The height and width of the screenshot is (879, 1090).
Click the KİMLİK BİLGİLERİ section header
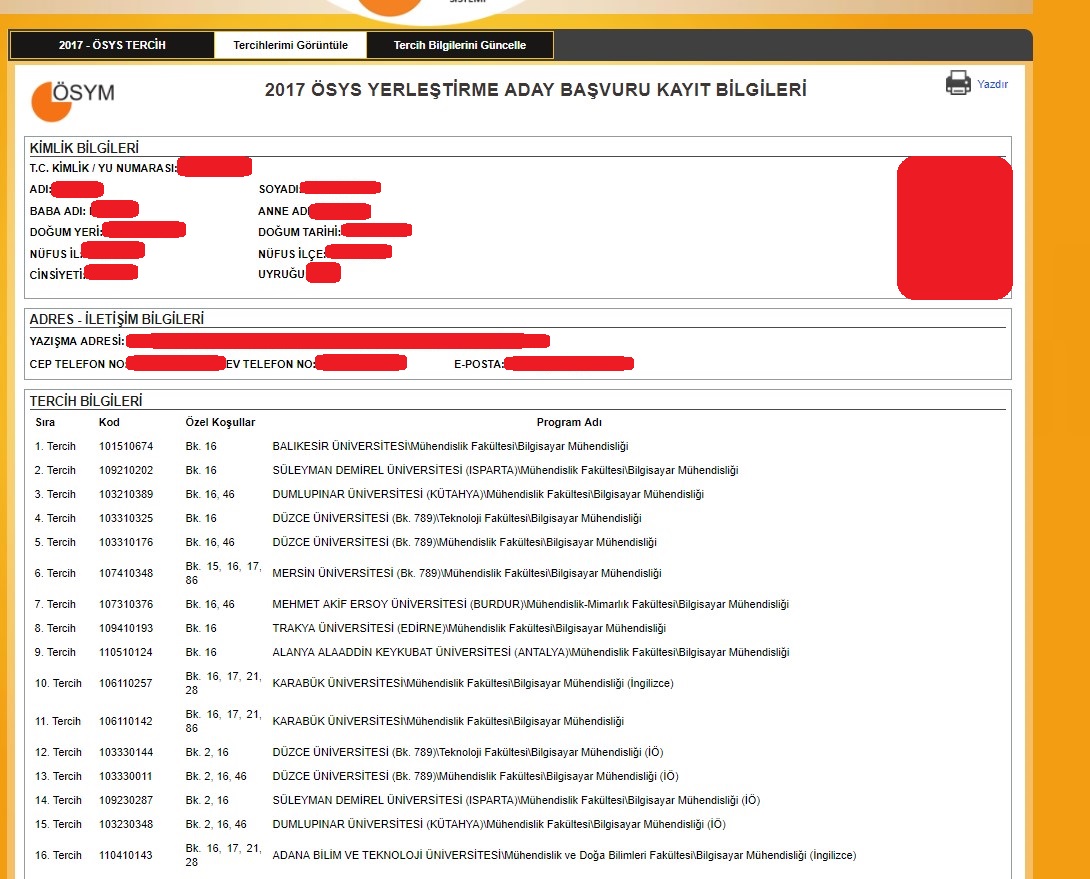click(x=84, y=149)
